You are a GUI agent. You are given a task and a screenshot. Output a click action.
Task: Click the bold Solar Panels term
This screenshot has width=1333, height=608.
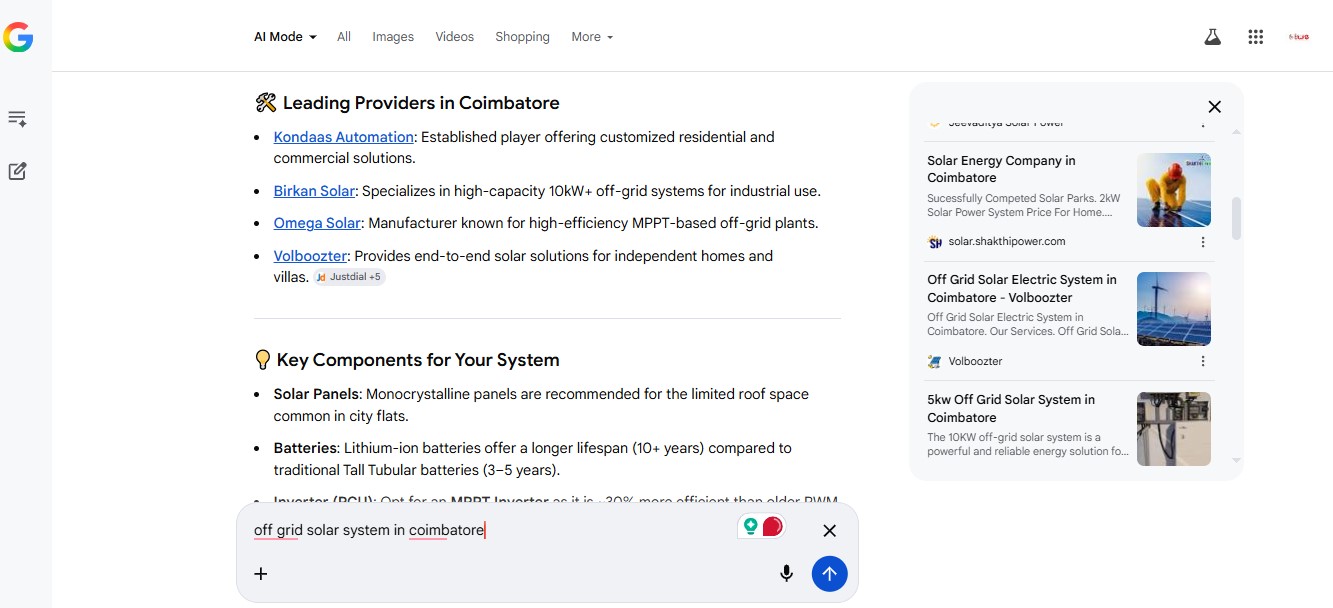click(316, 394)
